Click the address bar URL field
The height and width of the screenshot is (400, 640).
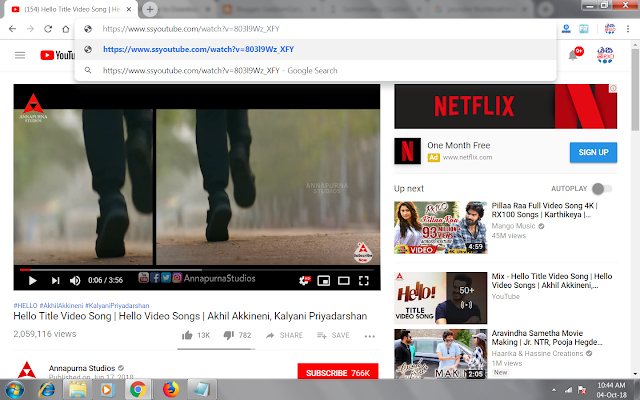tap(314, 29)
